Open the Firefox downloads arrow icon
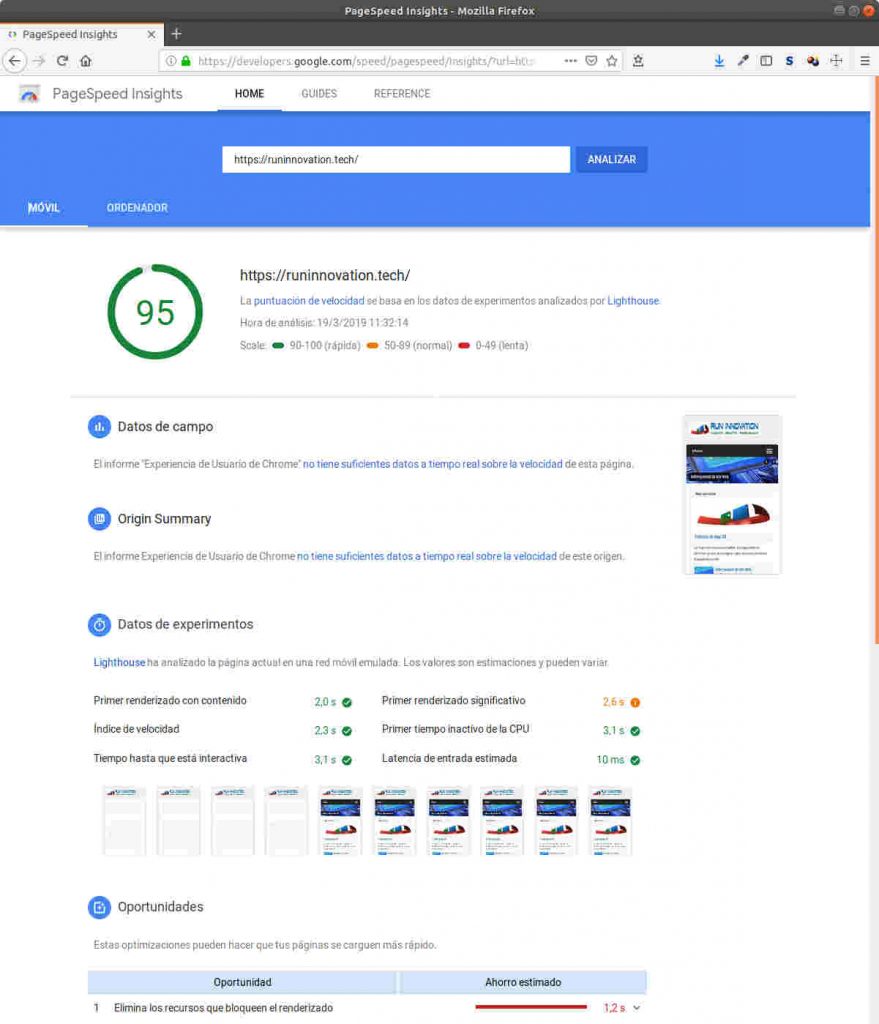Screen dimensions: 879x1024 click(719, 61)
